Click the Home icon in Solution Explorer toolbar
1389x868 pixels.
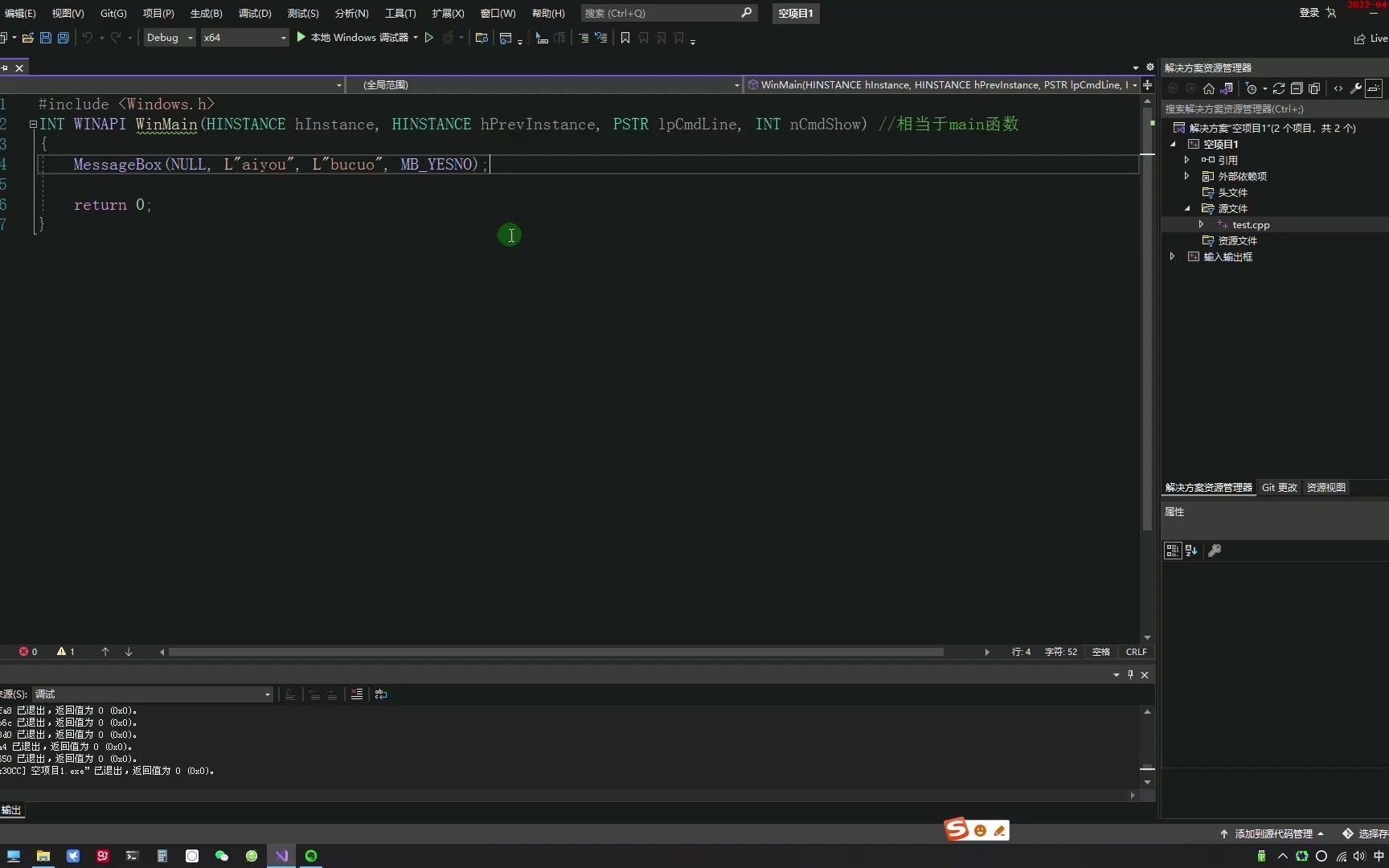click(x=1208, y=88)
